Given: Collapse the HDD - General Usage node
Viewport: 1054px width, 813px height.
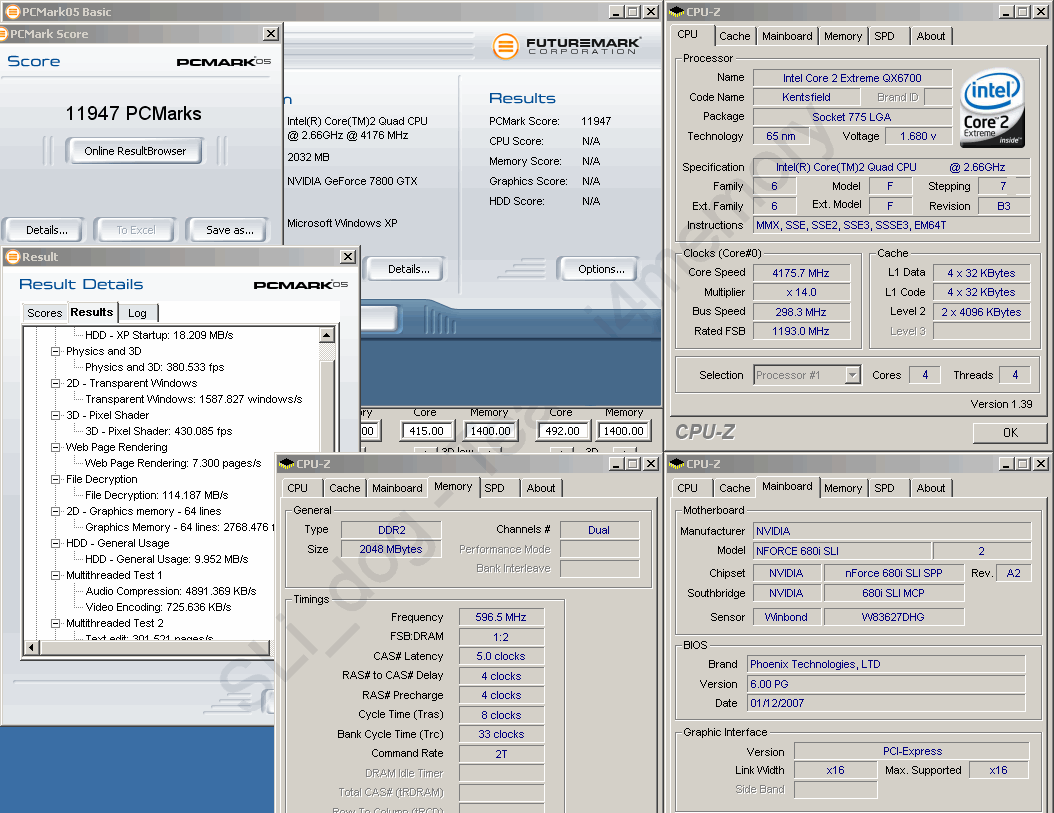Looking at the screenshot, I should 56,543.
